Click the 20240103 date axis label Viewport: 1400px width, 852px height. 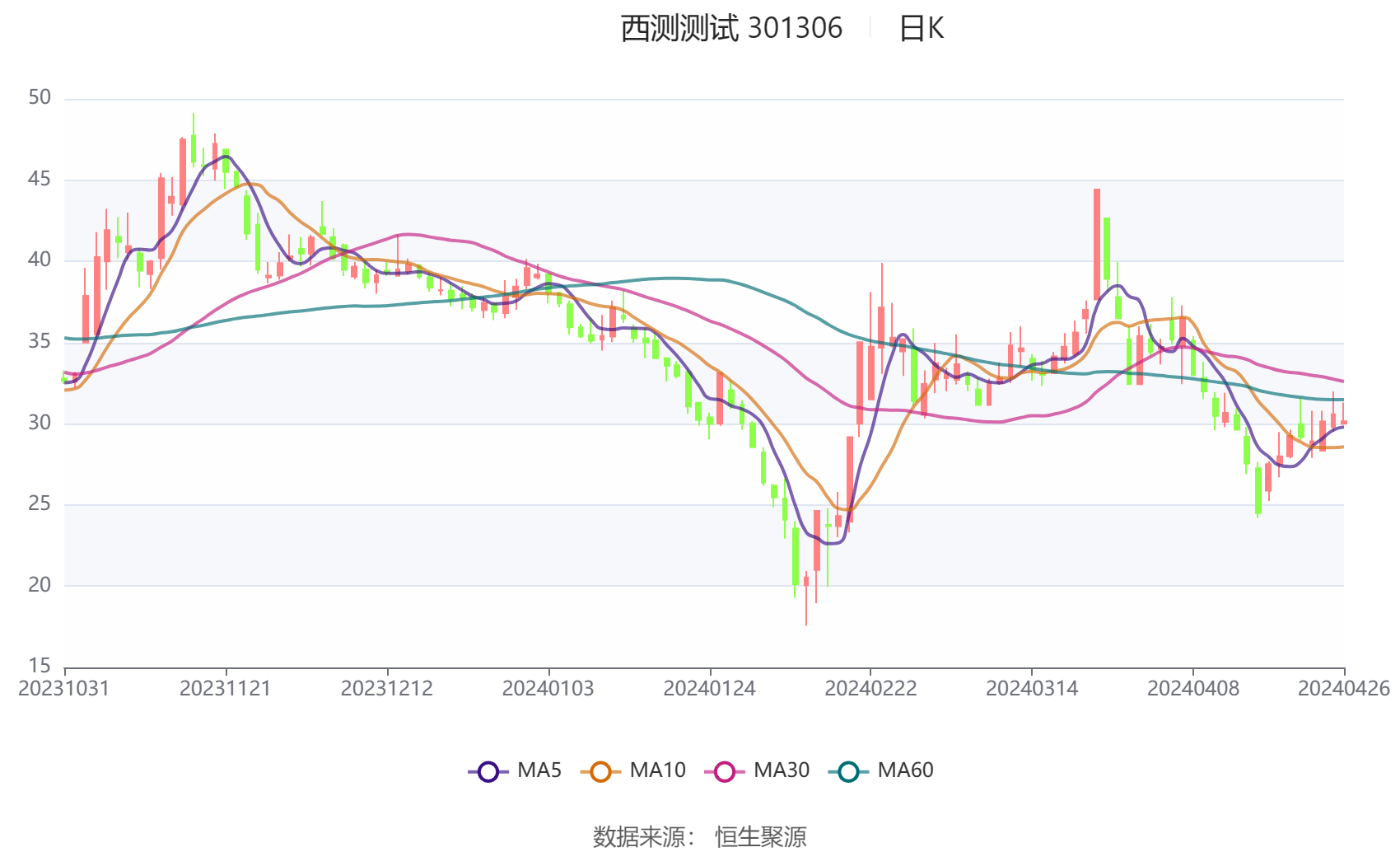548,689
